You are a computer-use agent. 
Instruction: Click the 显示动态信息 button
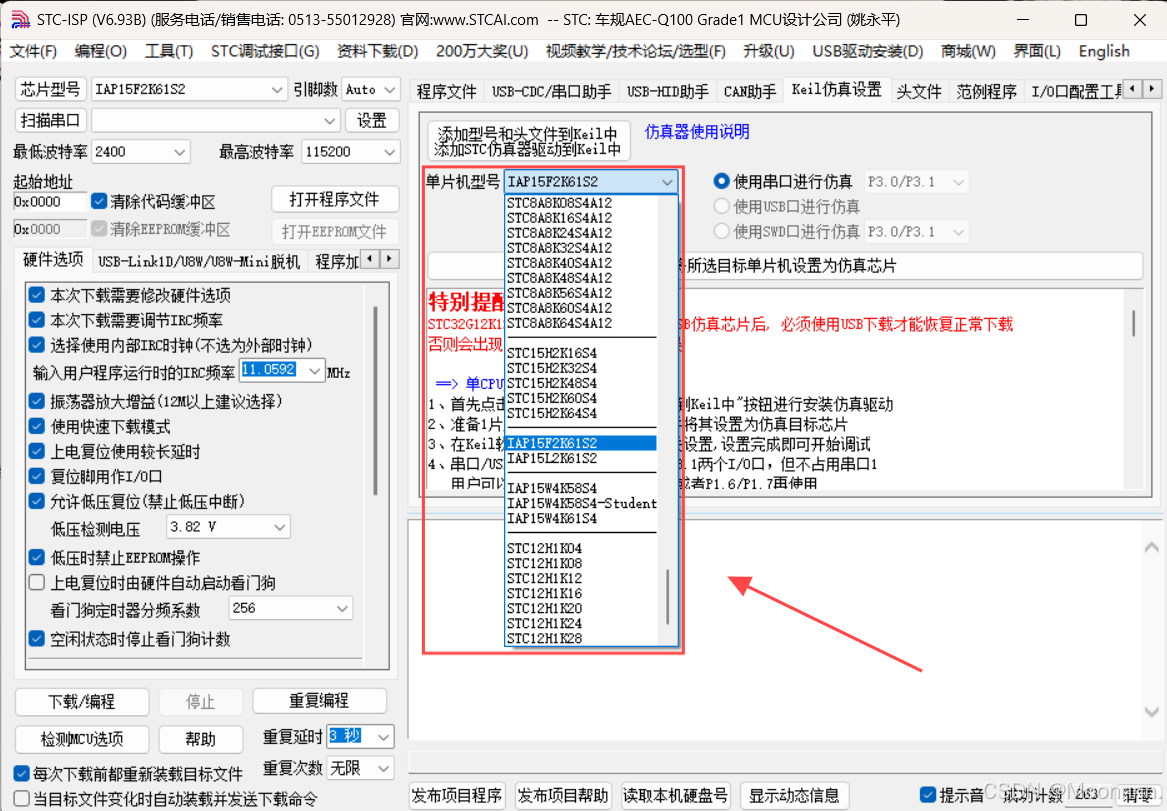coord(793,795)
